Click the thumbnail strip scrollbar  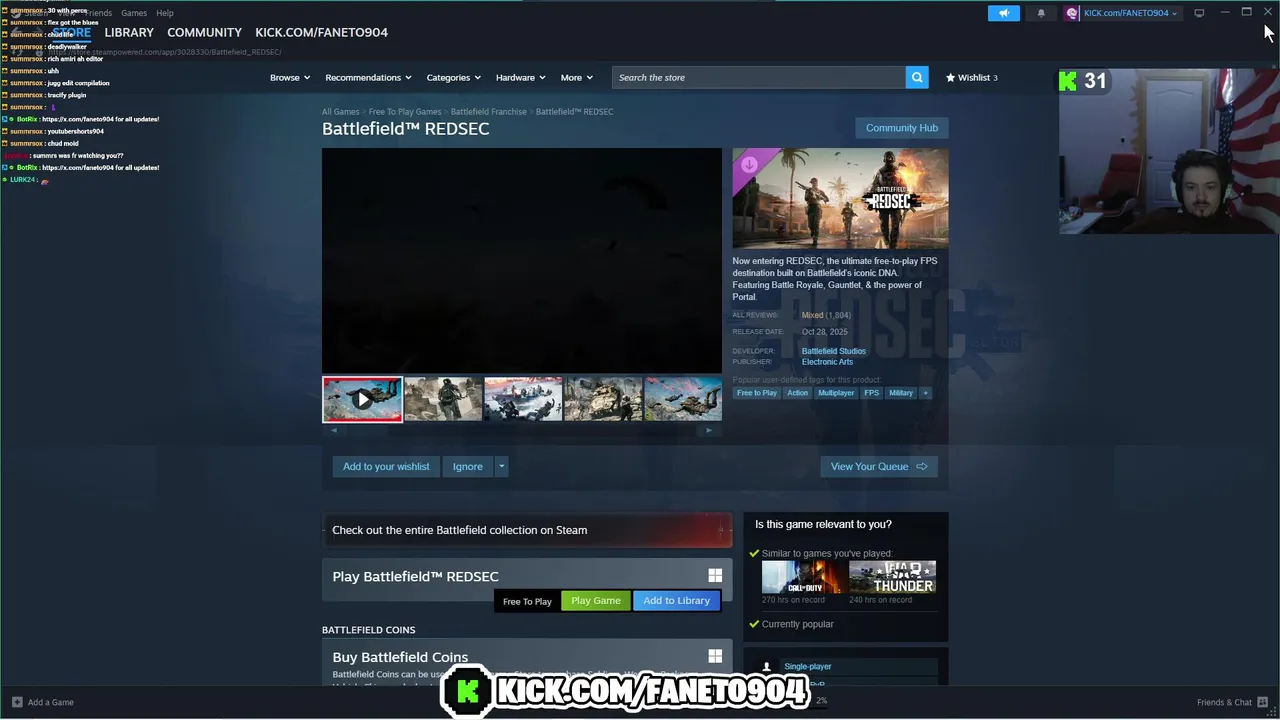521,430
